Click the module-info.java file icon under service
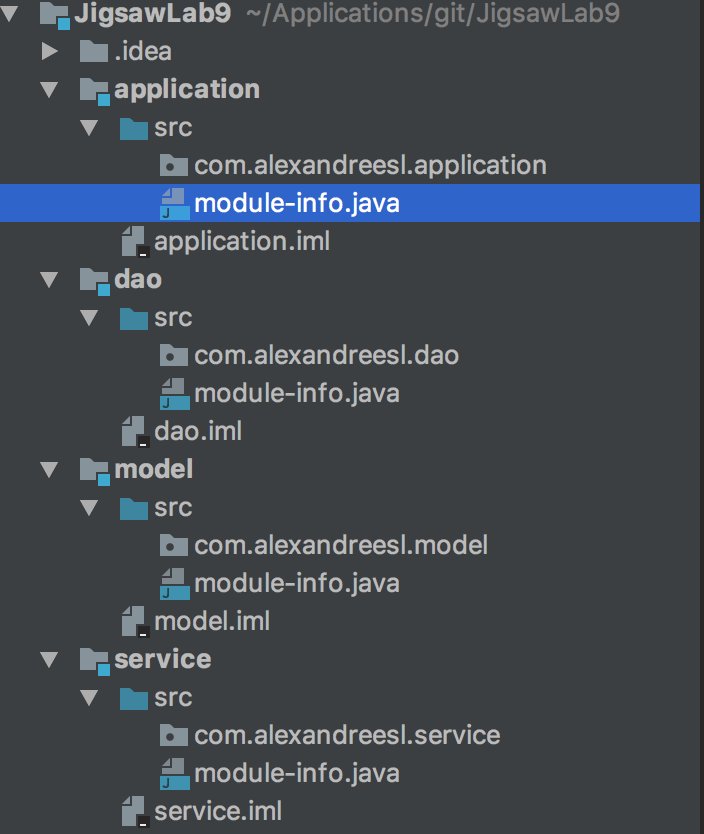704x834 pixels. (x=174, y=773)
